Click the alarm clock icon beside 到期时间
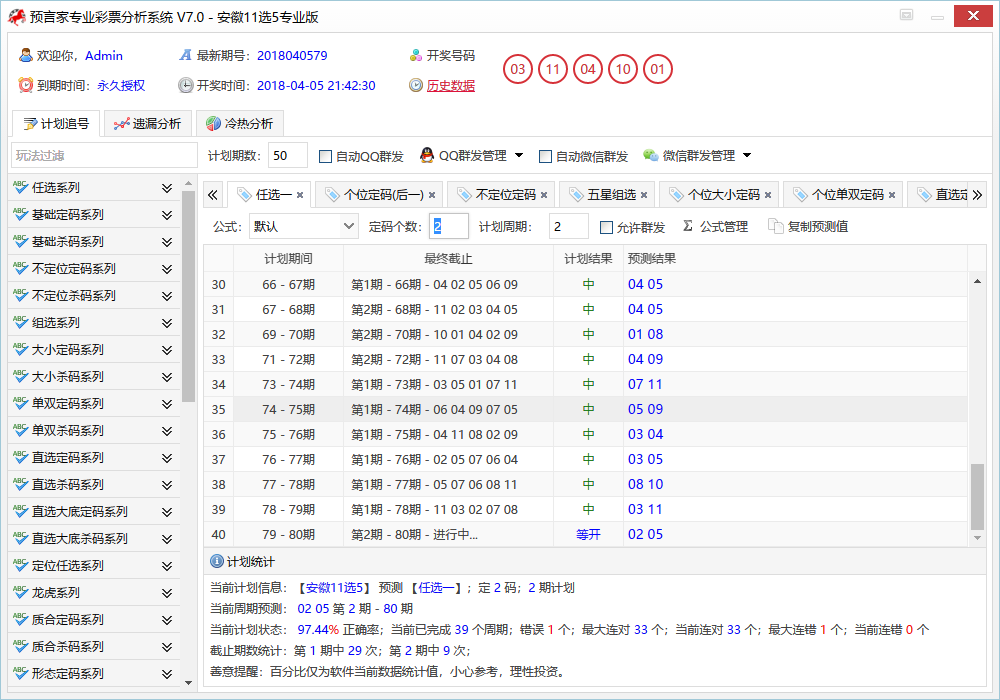This screenshot has width=1000, height=700. pyautogui.click(x=26, y=85)
